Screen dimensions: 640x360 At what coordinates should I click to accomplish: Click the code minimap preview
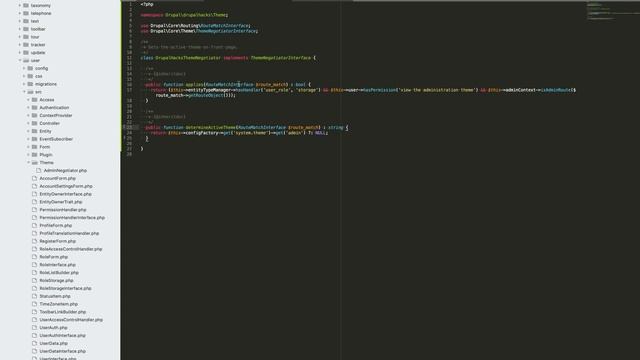click(x=612, y=11)
